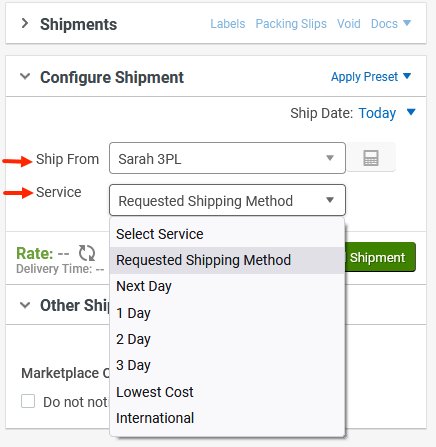Collapse the Other Shipping section chevron
Image resolution: width=436 pixels, height=447 pixels.
tap(25, 305)
